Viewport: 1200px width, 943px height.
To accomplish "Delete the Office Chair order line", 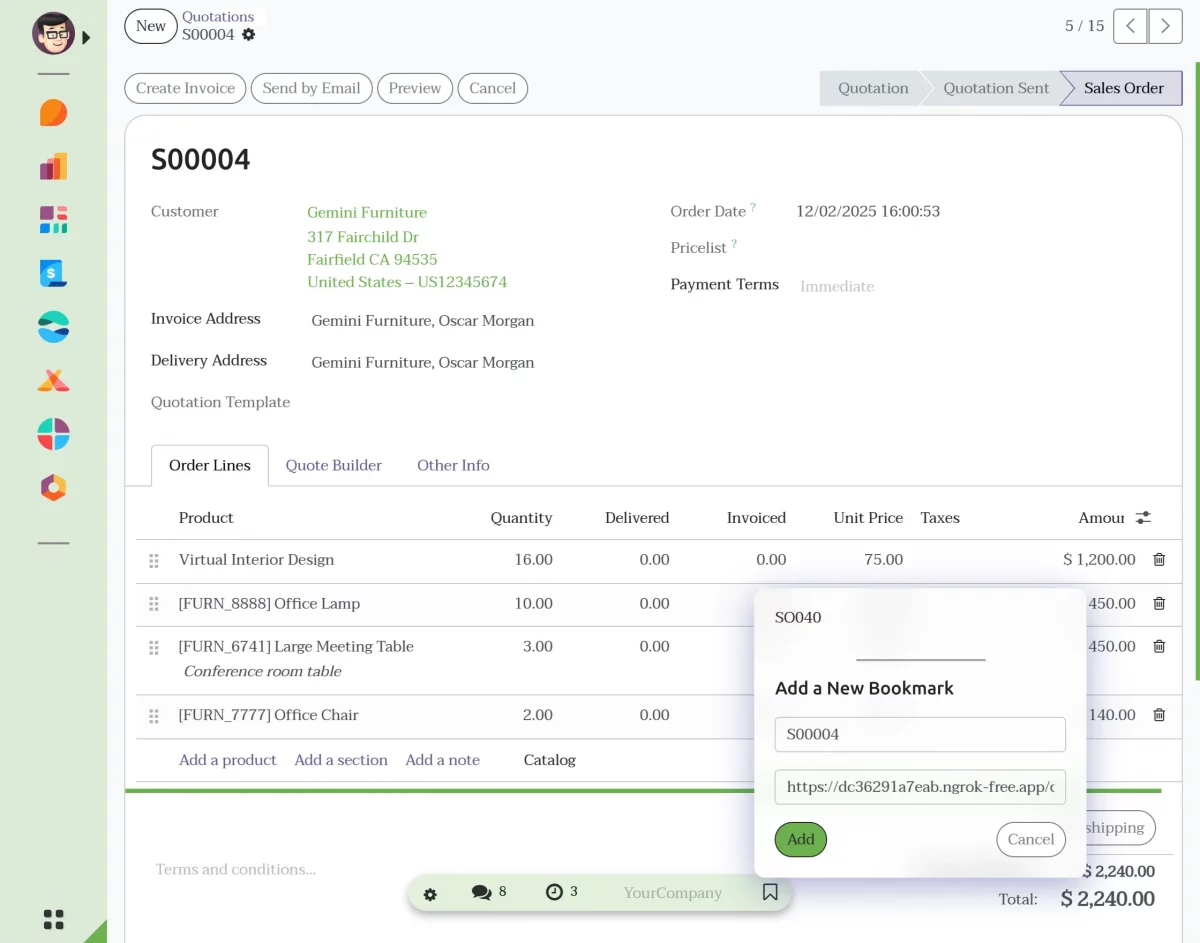I will coord(1159,715).
